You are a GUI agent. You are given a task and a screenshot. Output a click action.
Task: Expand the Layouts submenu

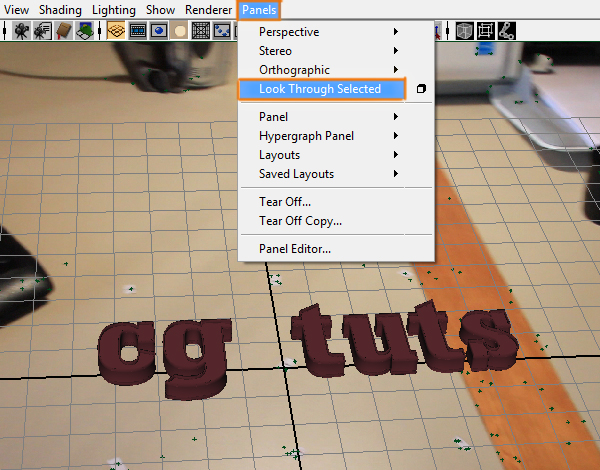click(x=329, y=155)
